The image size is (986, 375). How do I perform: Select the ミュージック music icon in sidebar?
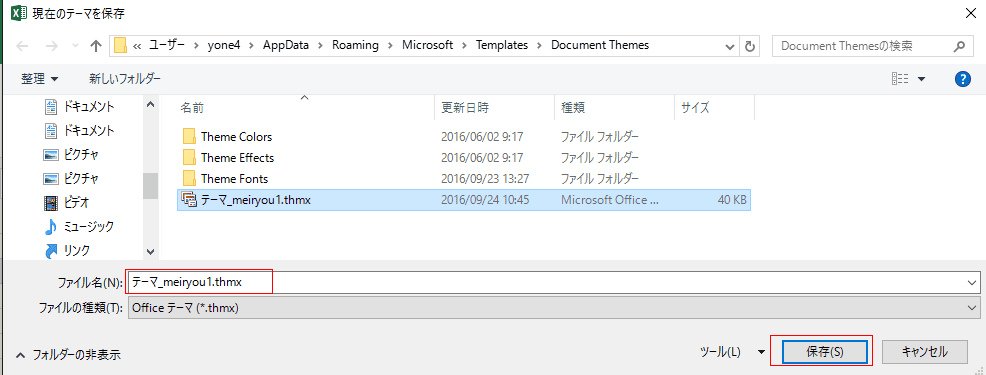50,227
